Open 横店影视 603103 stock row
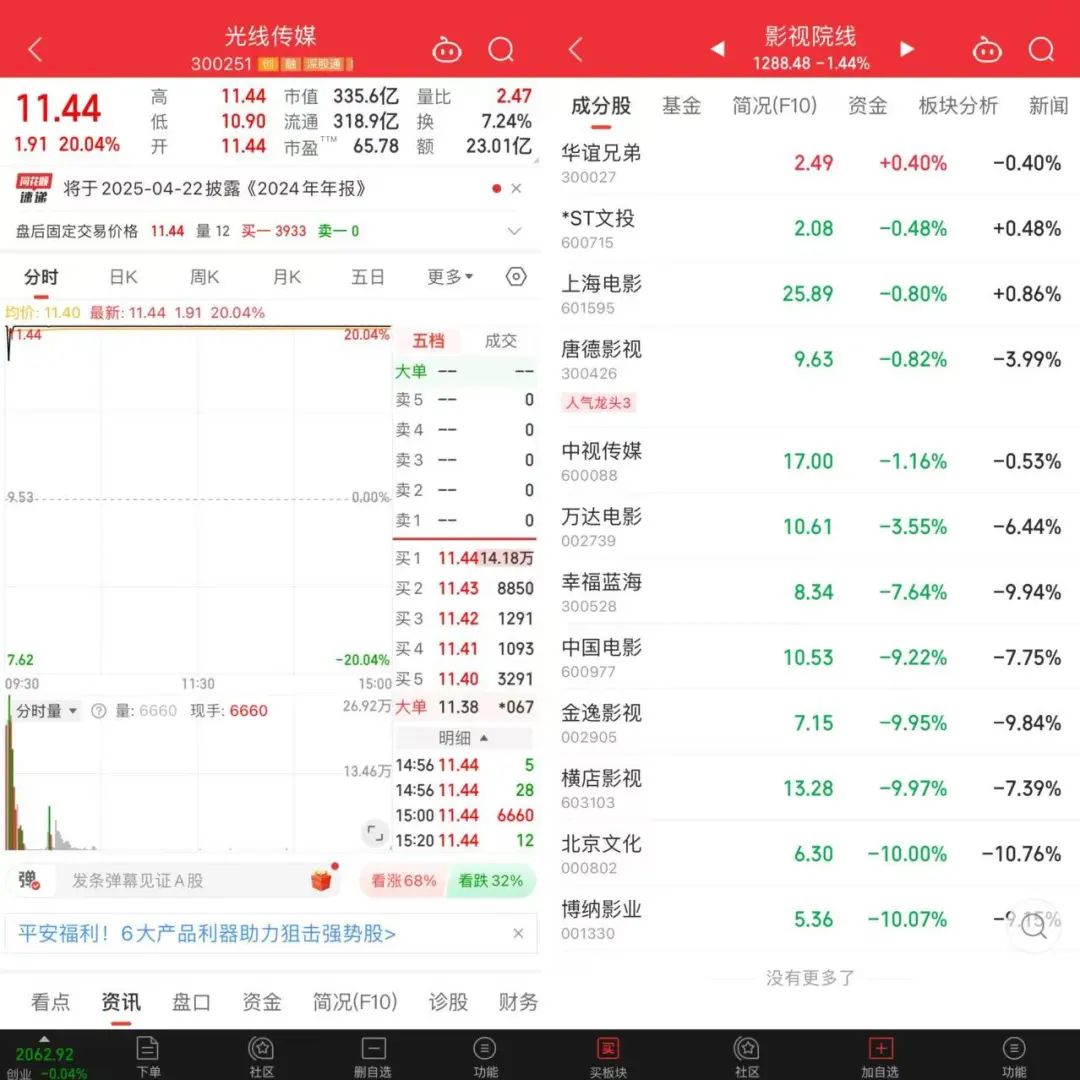This screenshot has width=1080, height=1080. (x=811, y=789)
